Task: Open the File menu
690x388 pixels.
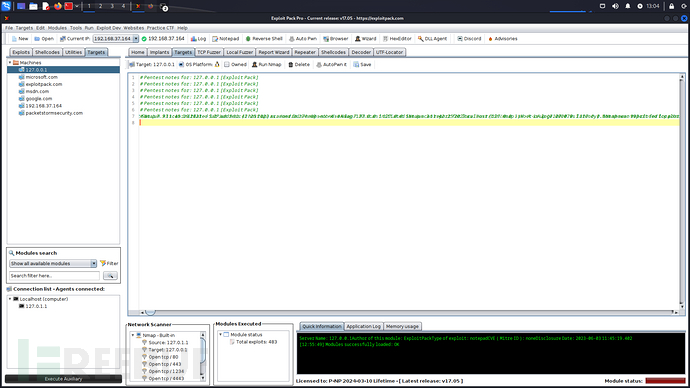Action: coord(9,28)
